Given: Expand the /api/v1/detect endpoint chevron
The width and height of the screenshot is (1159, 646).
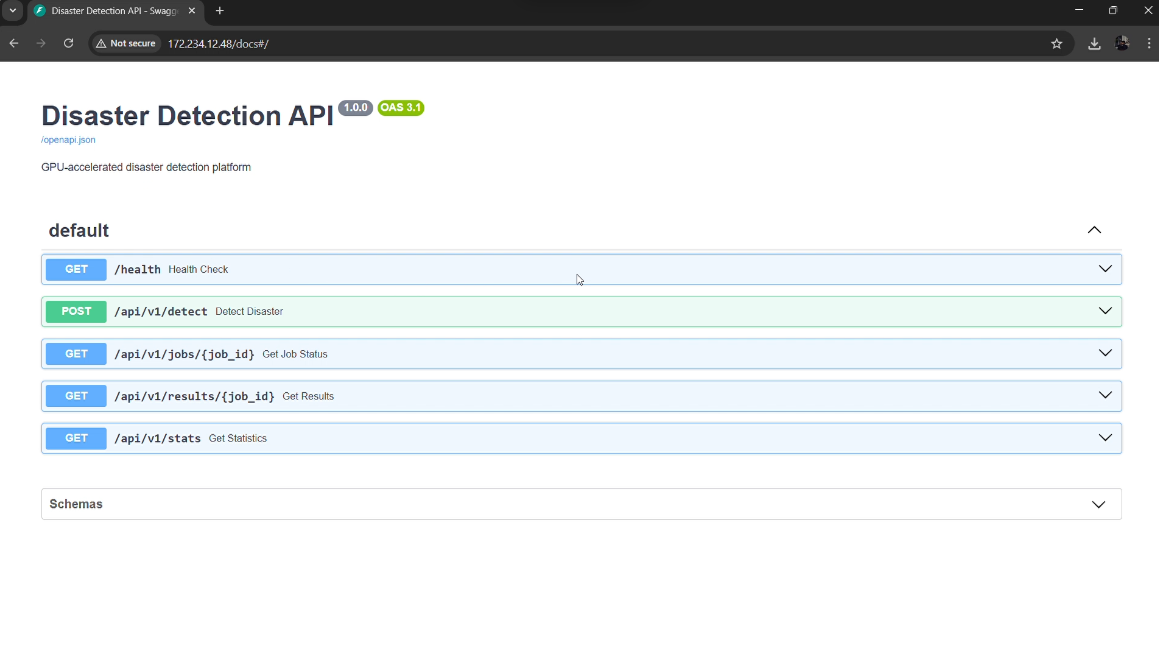Looking at the screenshot, I should (x=1105, y=311).
